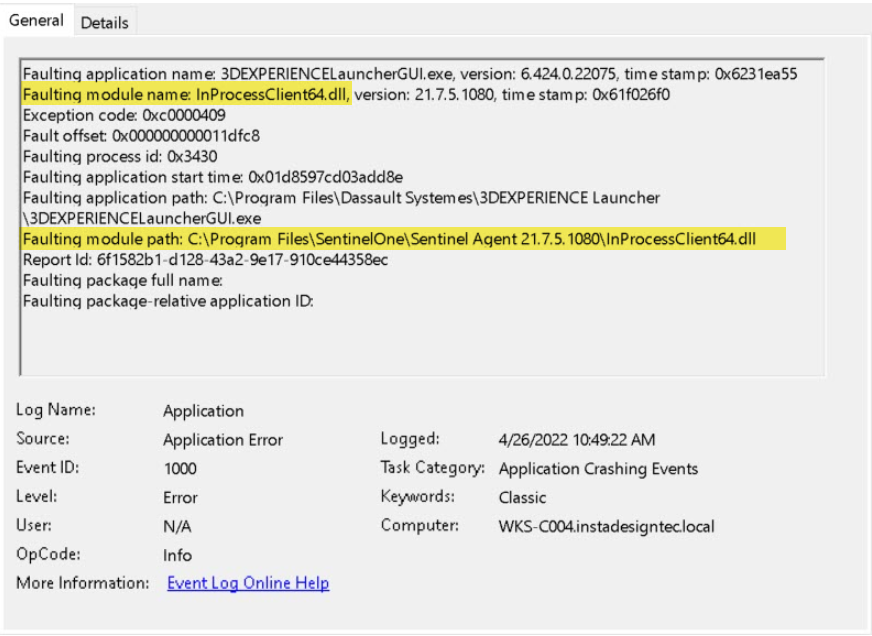Click the 'Faulting package full name:' line
Viewport: 872px width, 636px height.
click(123, 280)
